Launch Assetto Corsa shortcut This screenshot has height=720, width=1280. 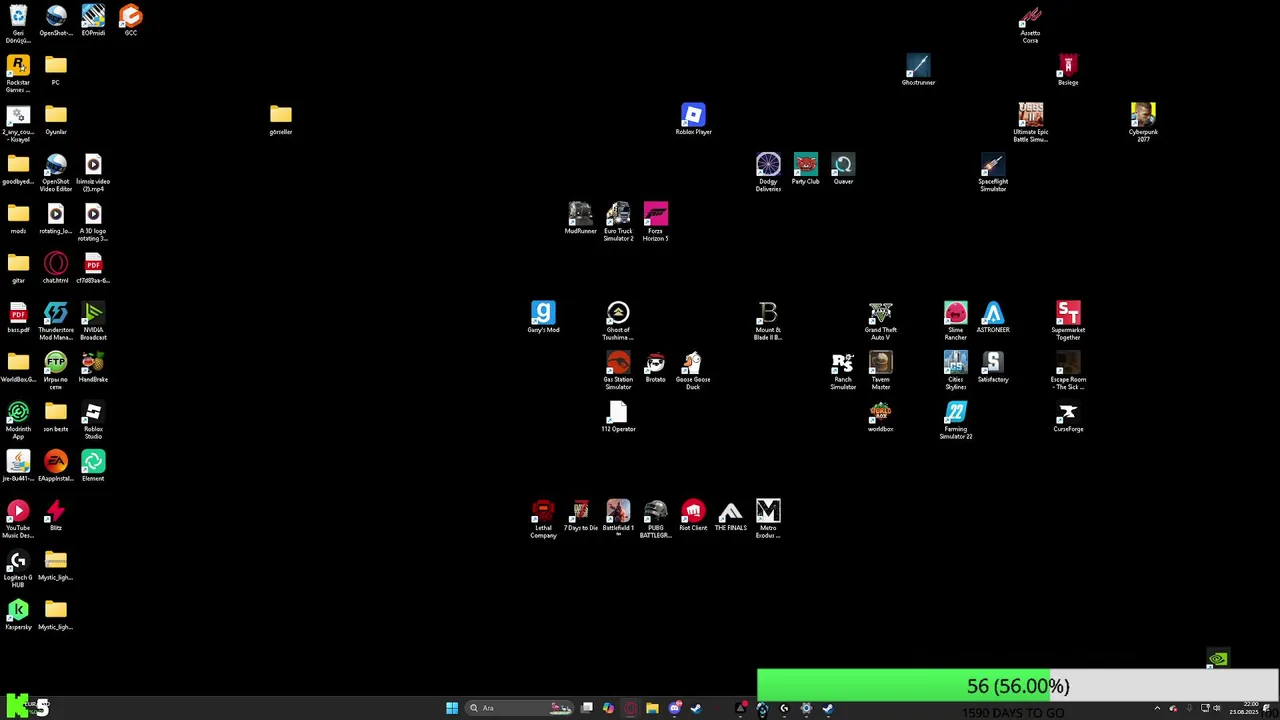point(1030,24)
